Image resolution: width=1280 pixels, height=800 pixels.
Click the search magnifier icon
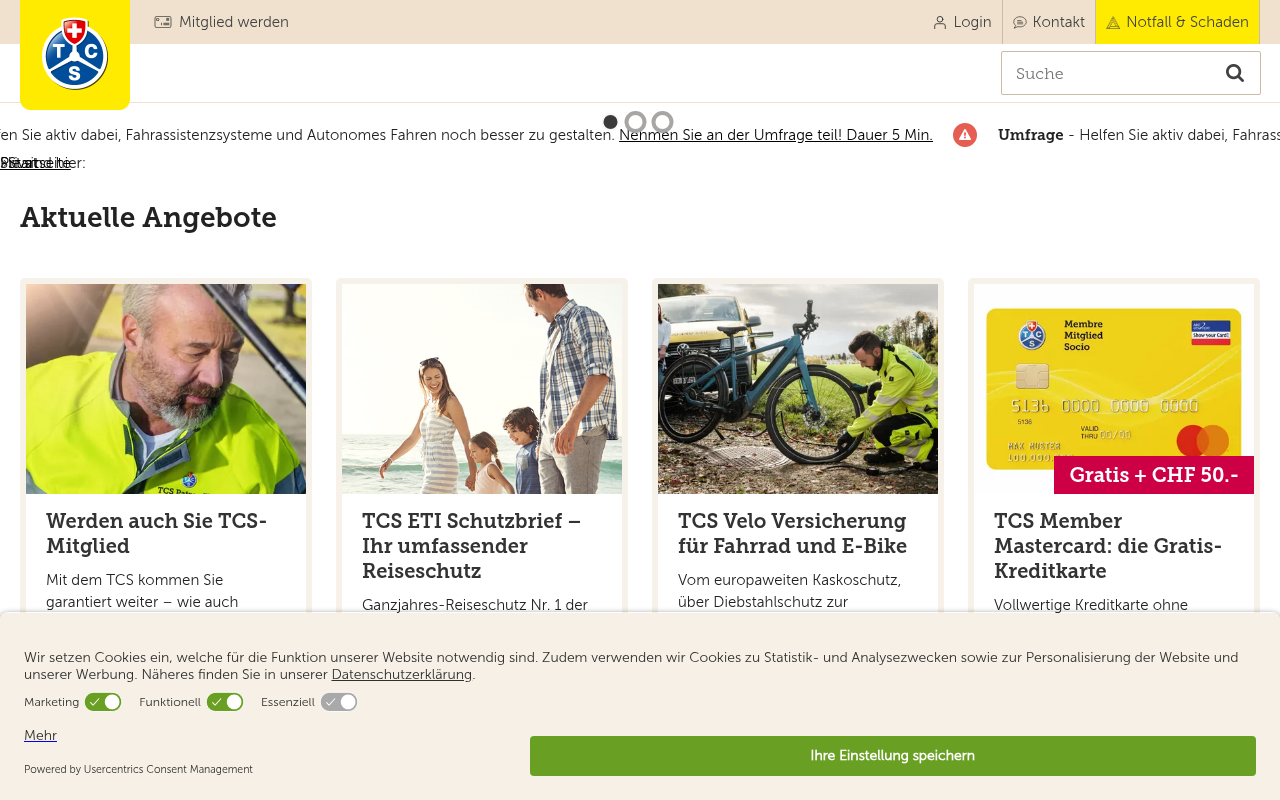[1235, 73]
